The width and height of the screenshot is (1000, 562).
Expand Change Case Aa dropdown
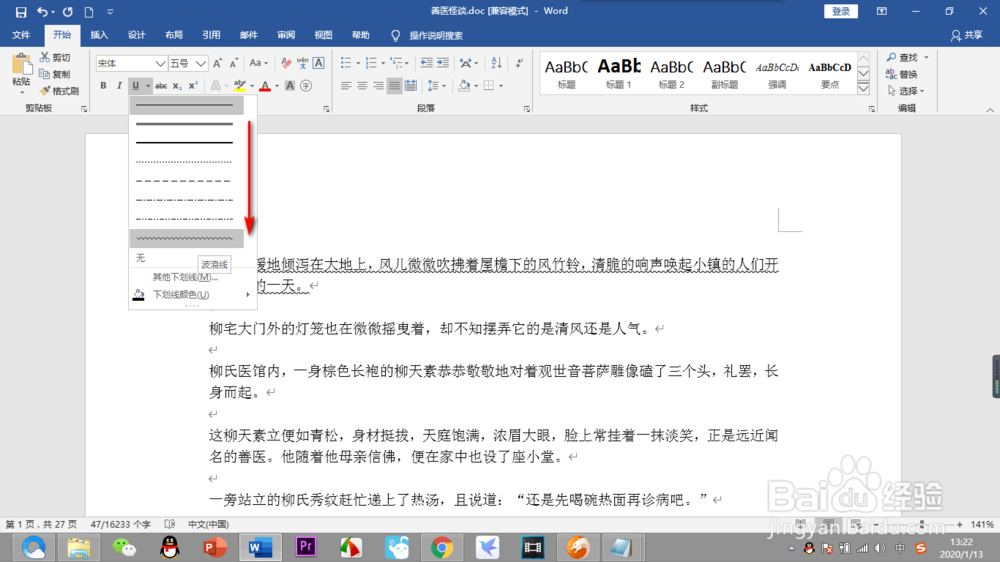coord(258,63)
